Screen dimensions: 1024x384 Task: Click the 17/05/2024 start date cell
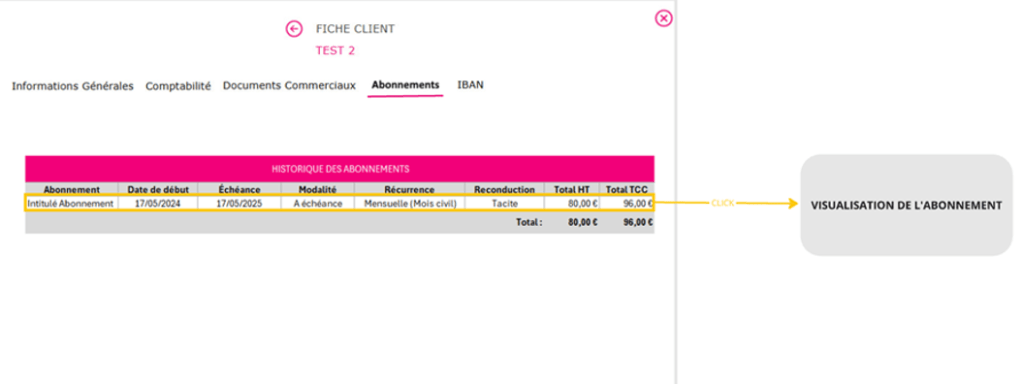158,203
